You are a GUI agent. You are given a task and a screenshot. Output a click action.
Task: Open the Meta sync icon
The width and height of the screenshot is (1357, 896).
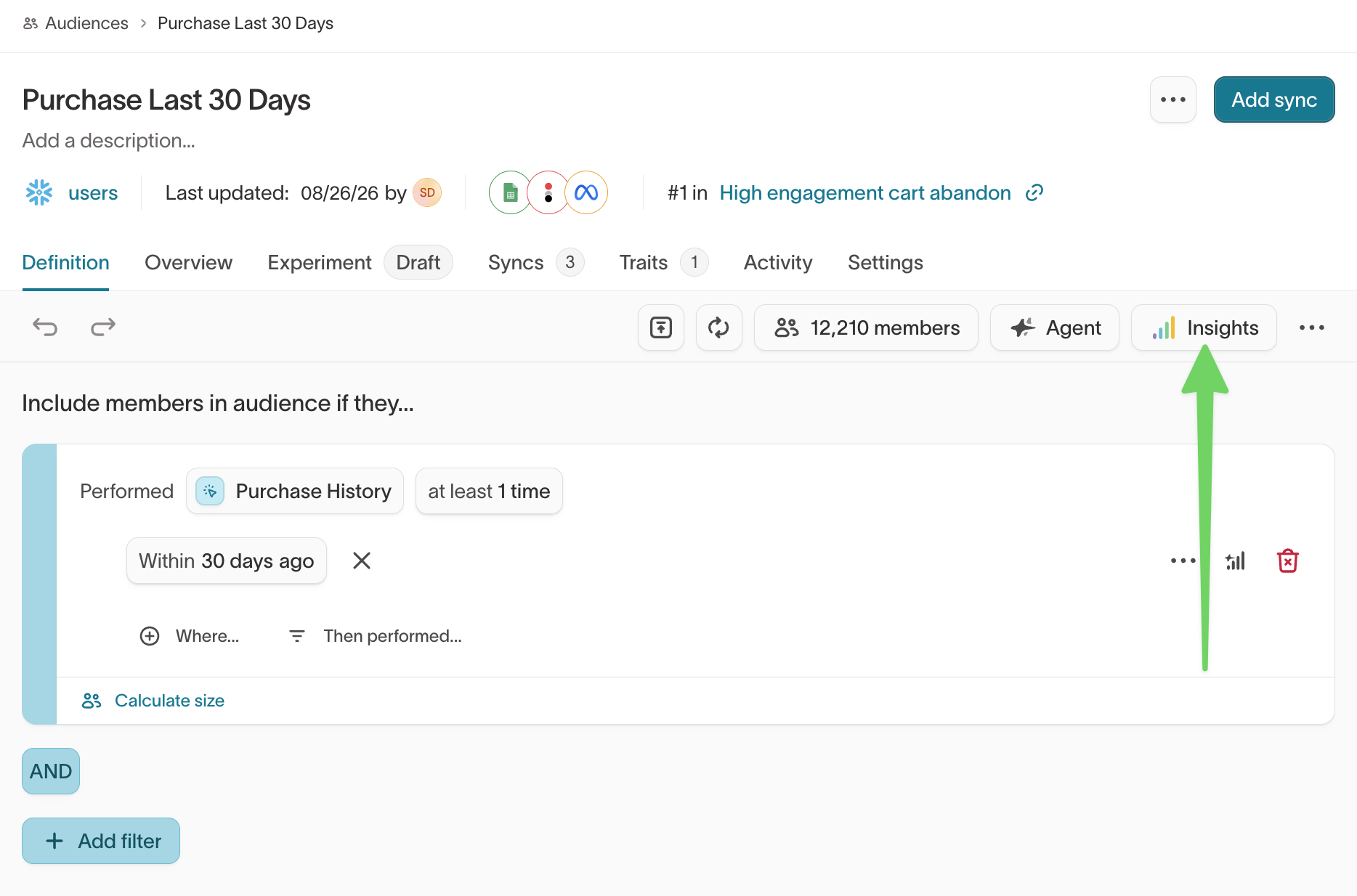586,192
